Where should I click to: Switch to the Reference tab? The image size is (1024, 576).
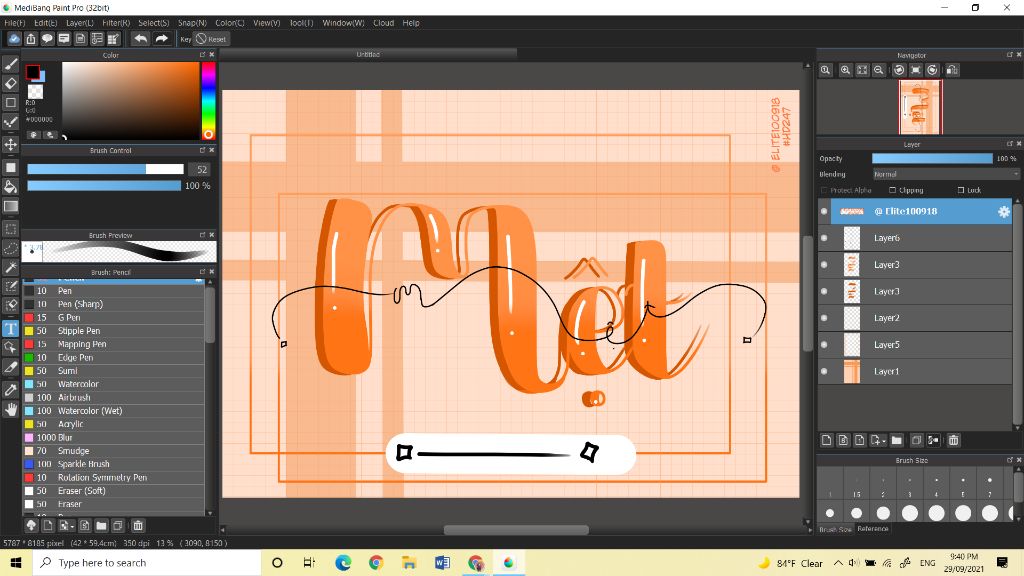coord(872,529)
